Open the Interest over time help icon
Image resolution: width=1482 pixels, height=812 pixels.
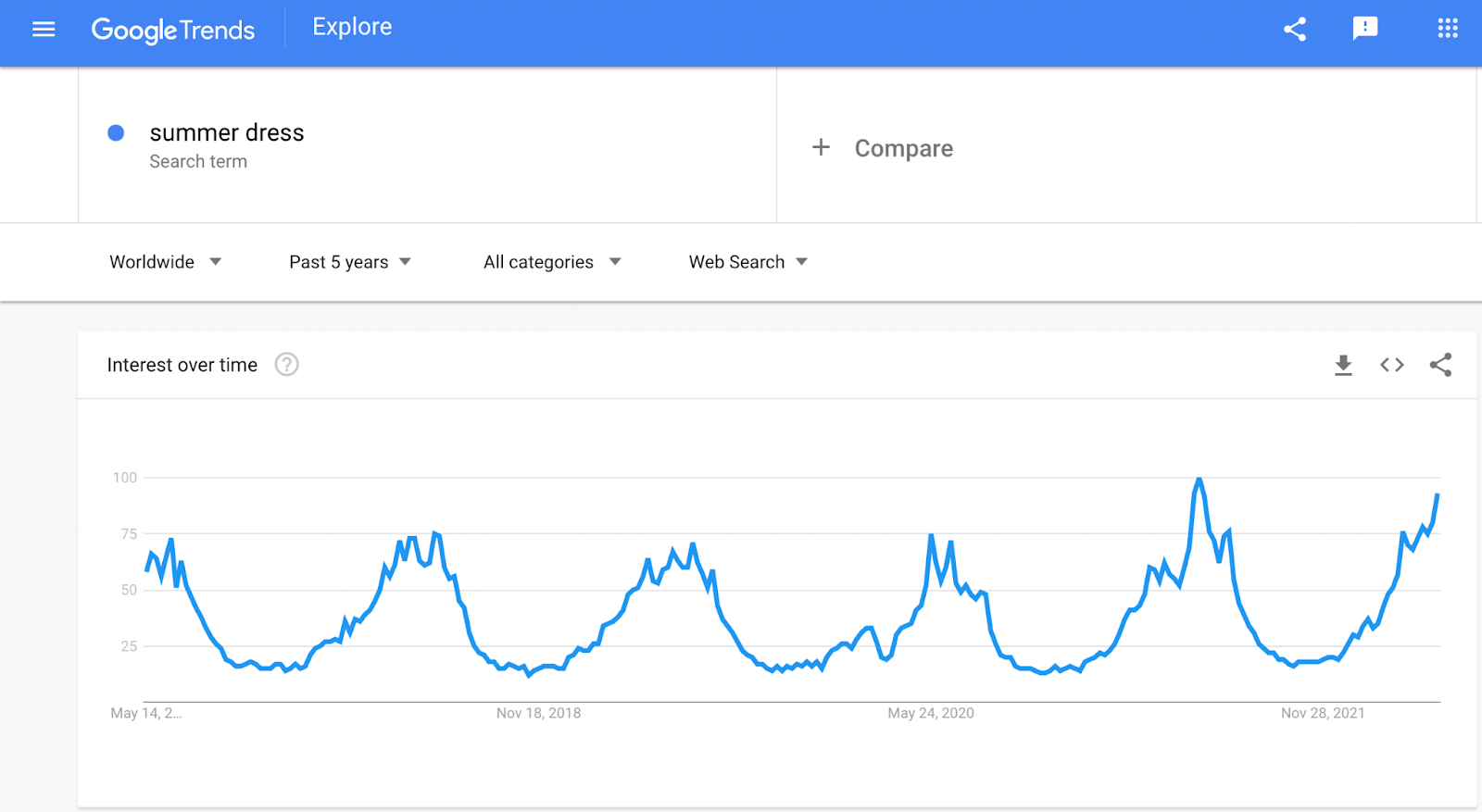click(287, 365)
